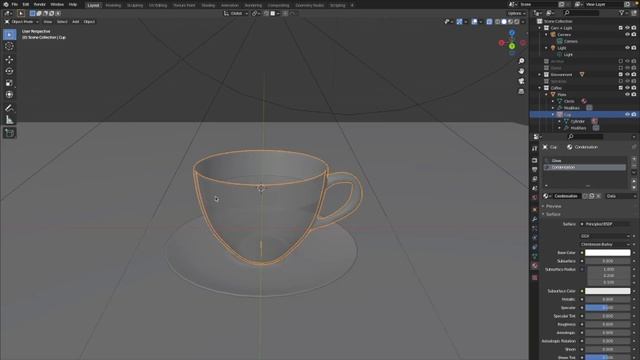
Task: Switch to the Modeling workspace tab
Action: click(x=113, y=5)
